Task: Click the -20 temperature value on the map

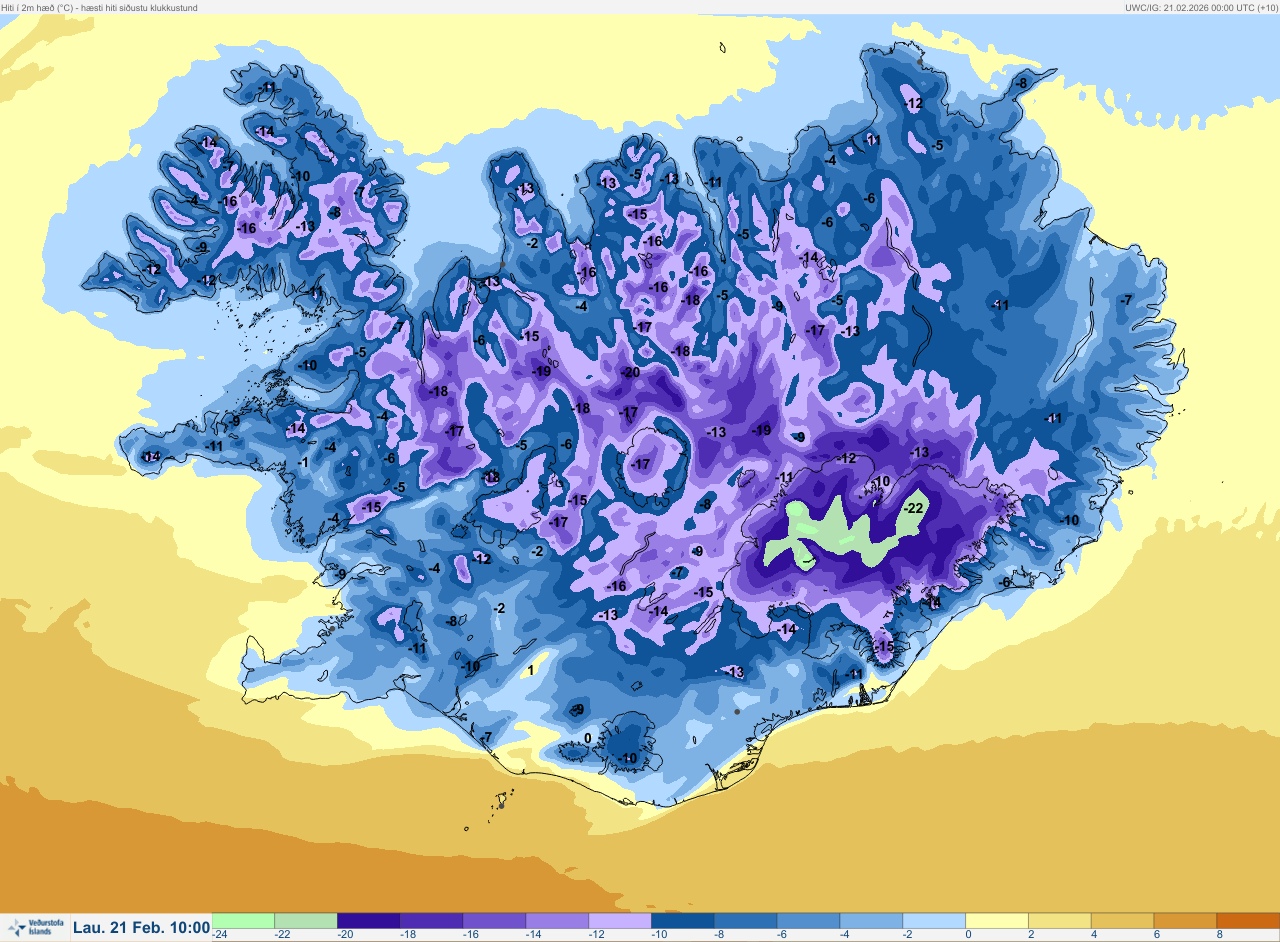Action: (630, 372)
